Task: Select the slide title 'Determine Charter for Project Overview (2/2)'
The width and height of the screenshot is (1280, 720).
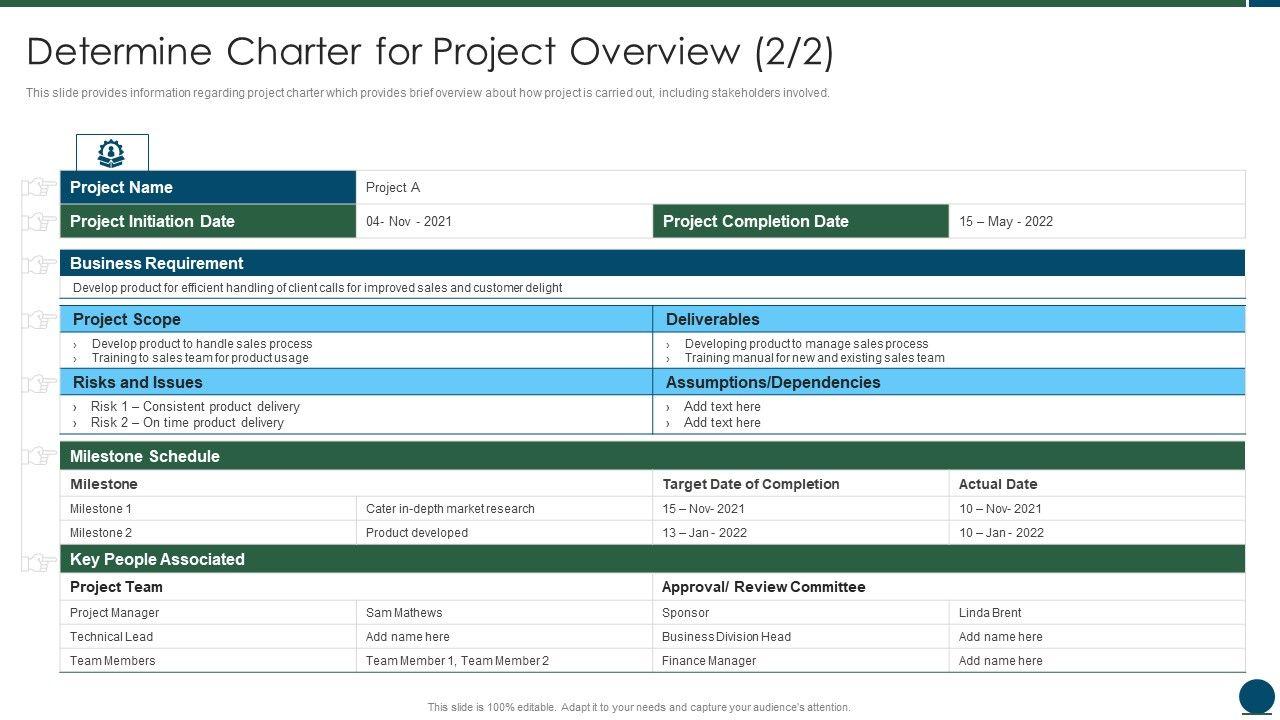Action: point(430,51)
